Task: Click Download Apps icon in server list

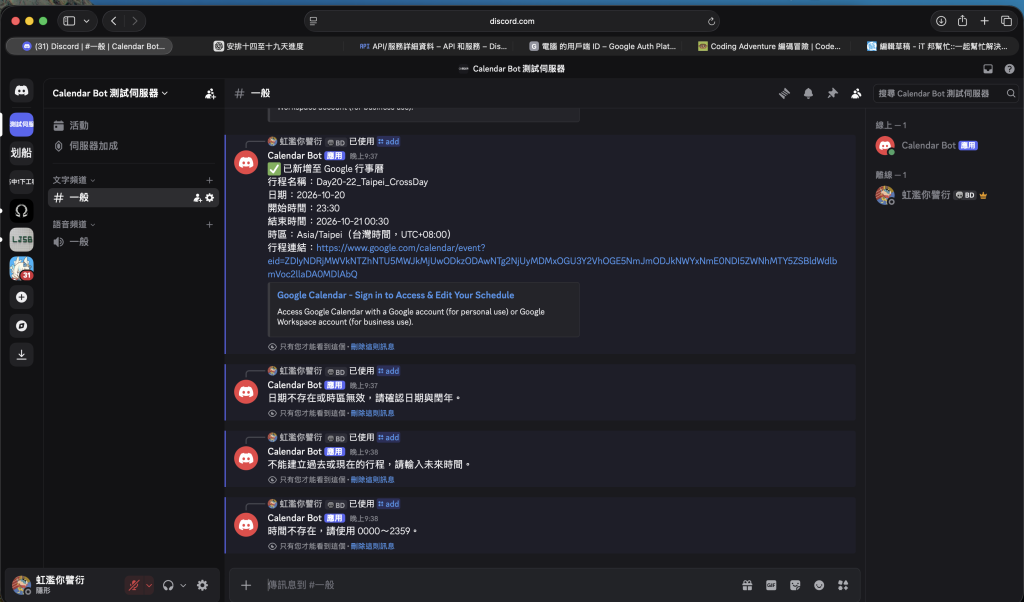Action: 22,355
